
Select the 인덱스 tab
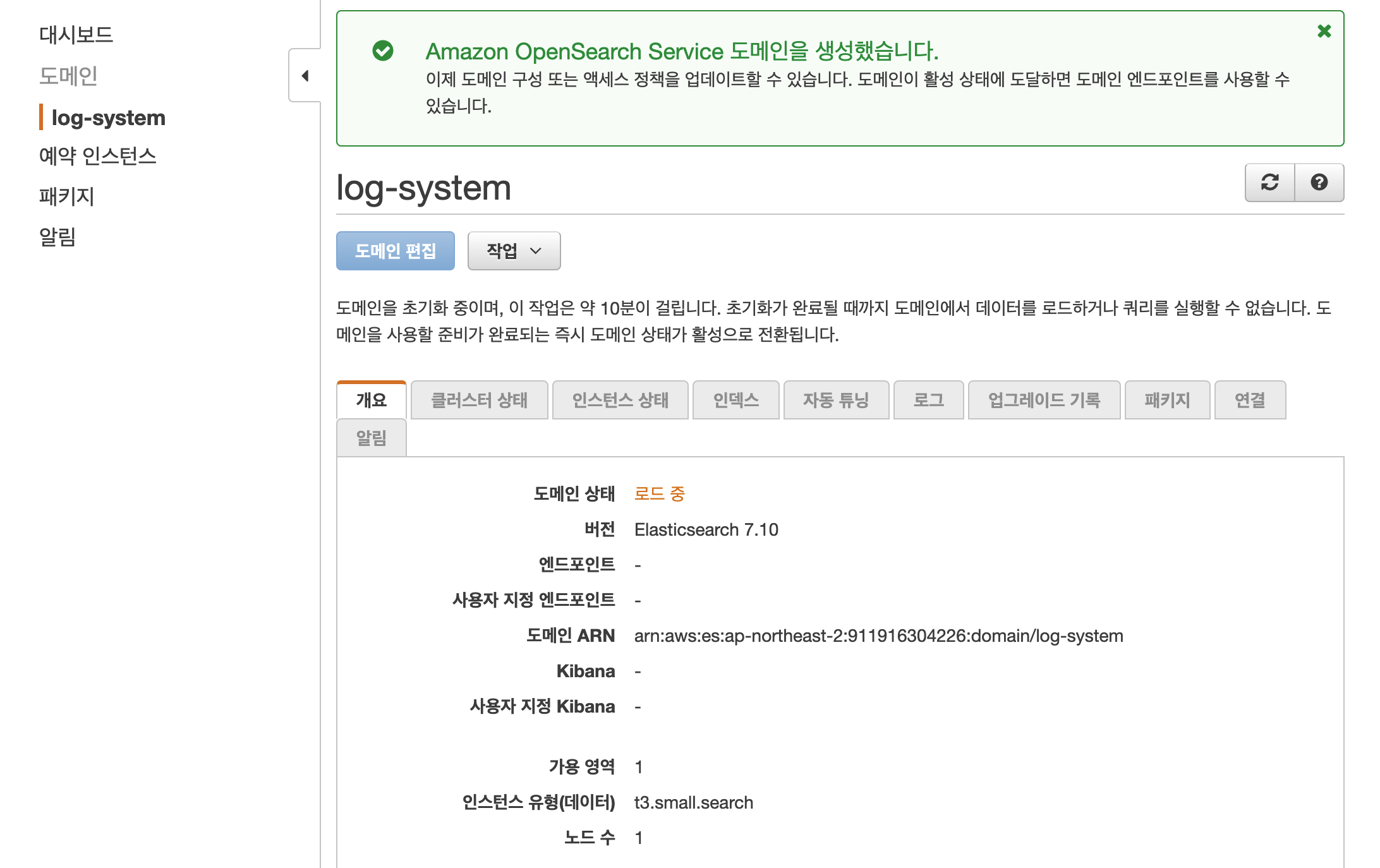pos(735,400)
